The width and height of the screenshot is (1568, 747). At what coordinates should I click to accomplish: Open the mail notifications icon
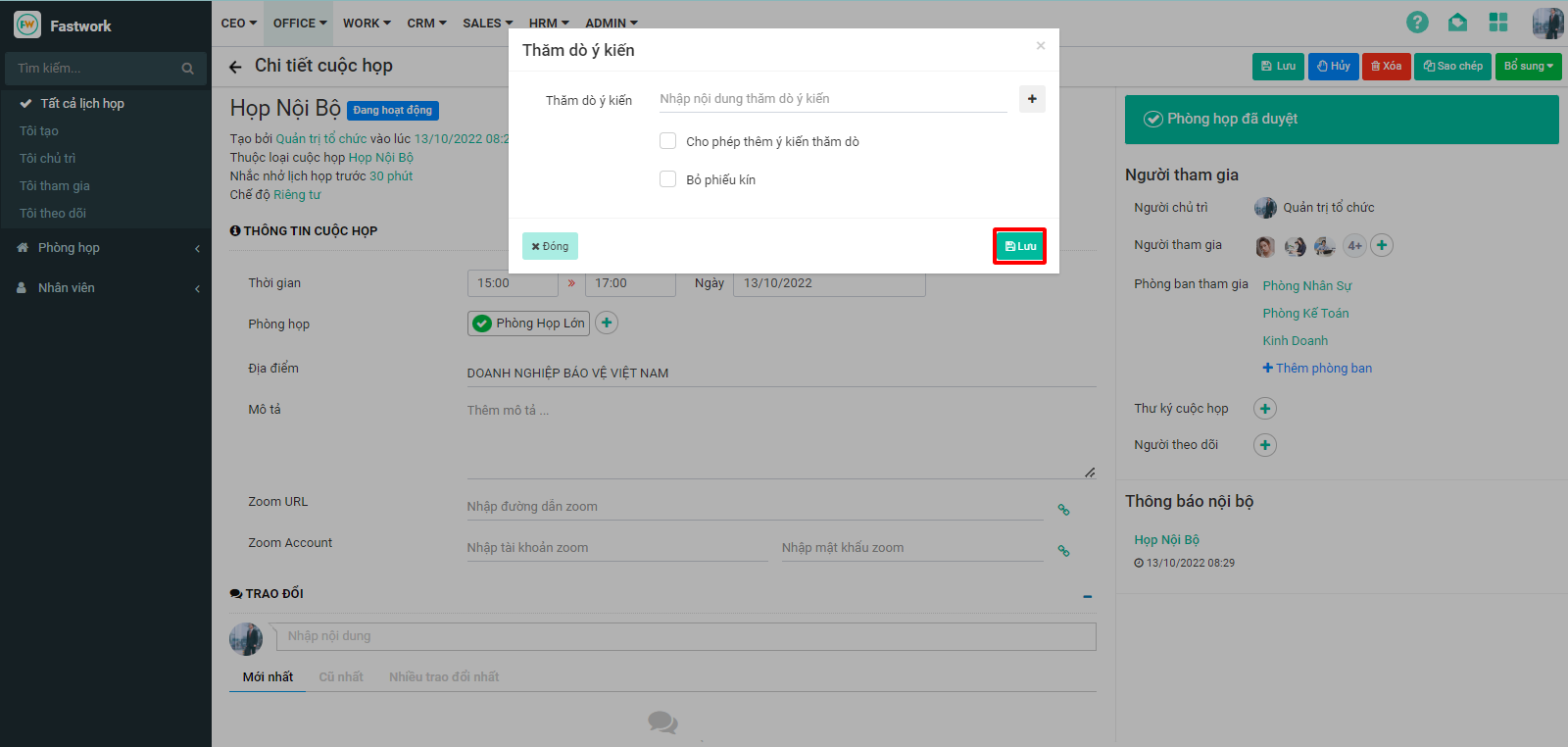click(1457, 23)
